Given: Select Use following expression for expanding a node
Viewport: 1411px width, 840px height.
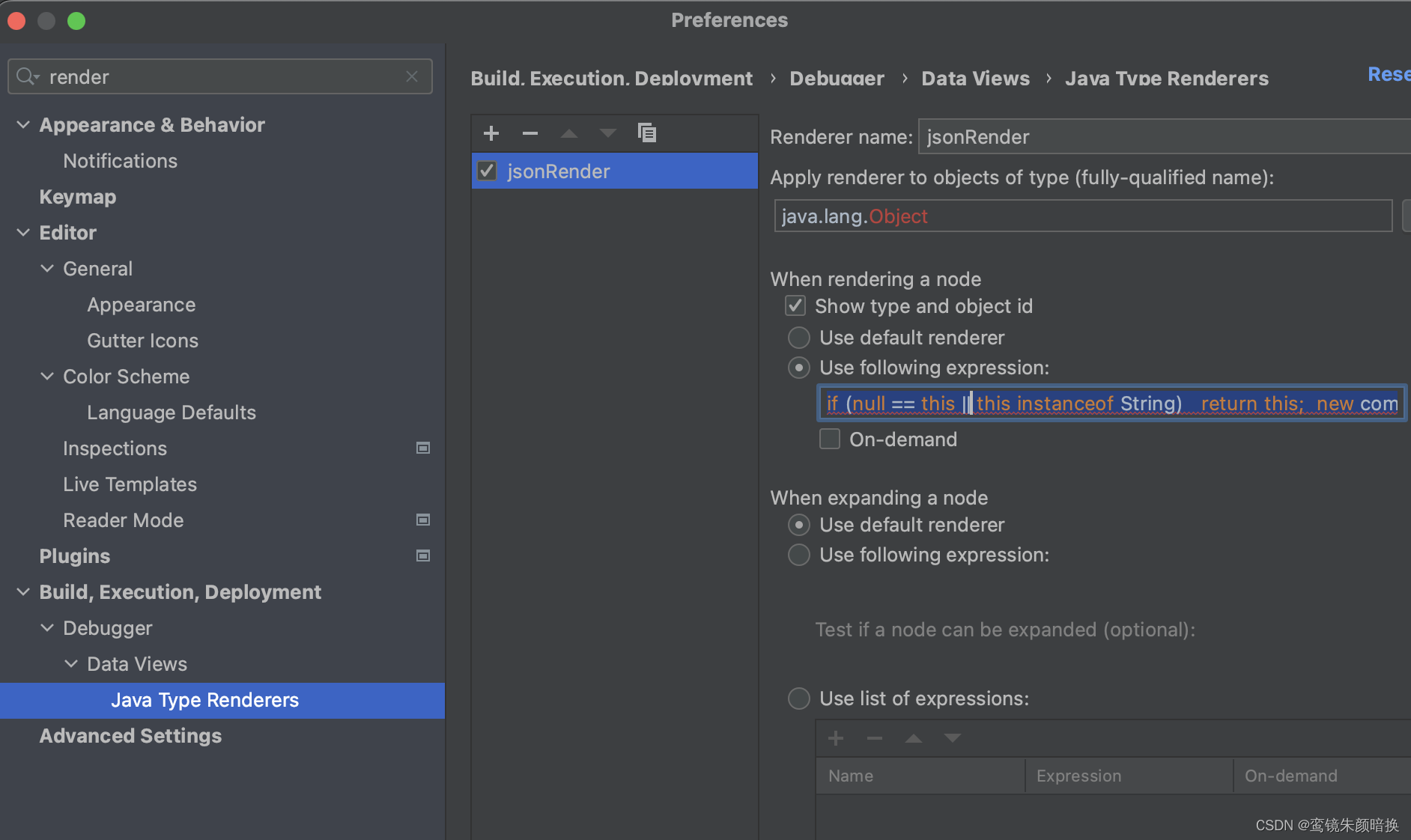Looking at the screenshot, I should [799, 555].
